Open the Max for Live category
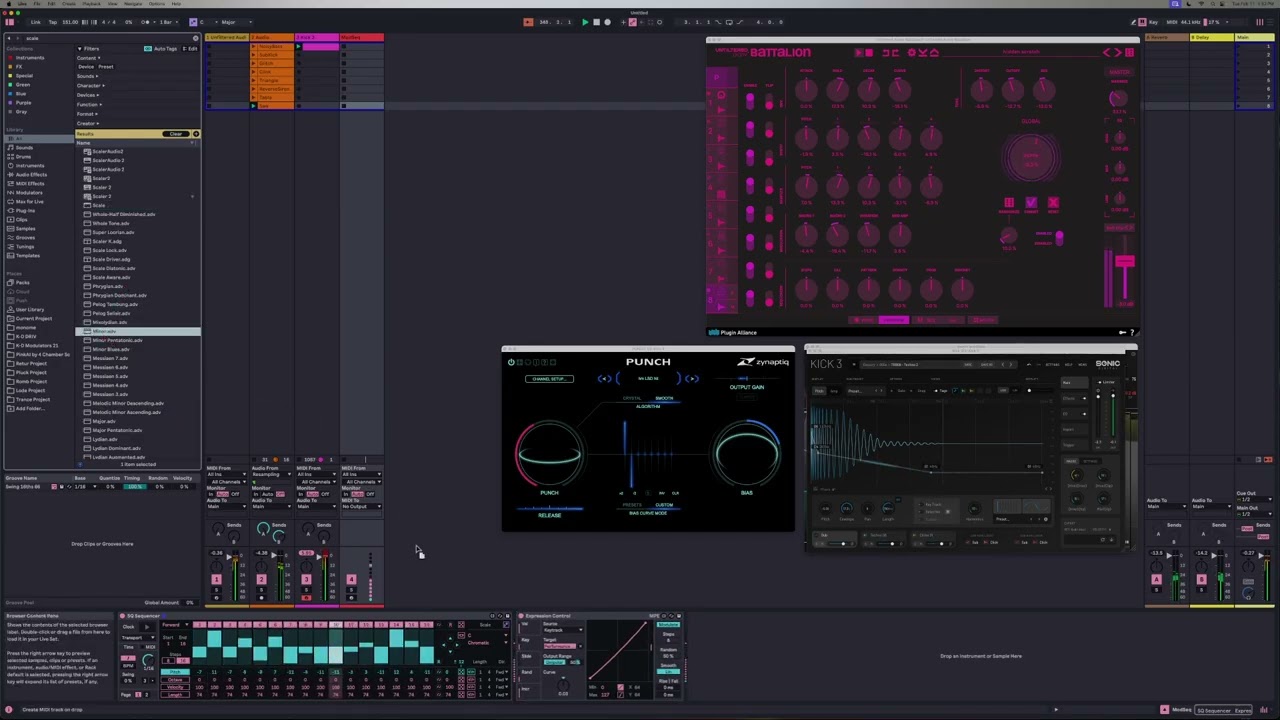The height and width of the screenshot is (720, 1280). click(29, 201)
